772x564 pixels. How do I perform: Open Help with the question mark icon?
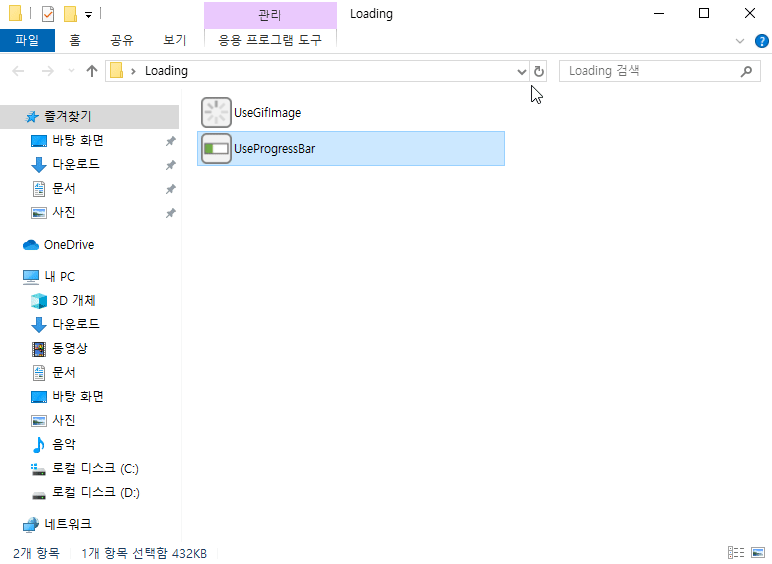pos(762,41)
